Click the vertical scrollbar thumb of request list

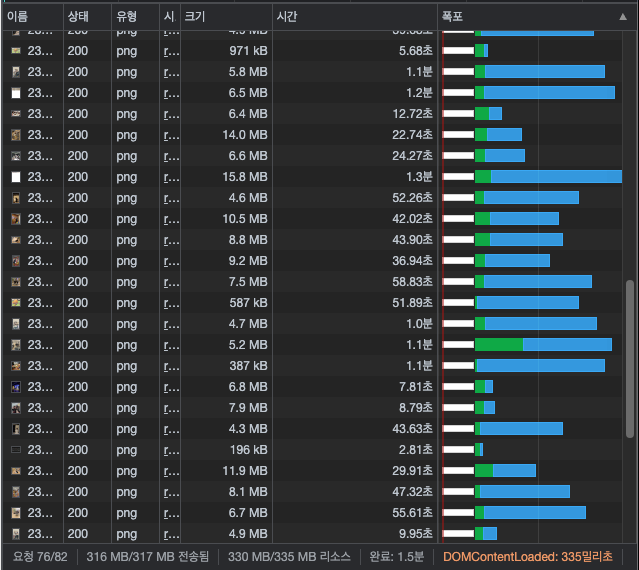click(630, 359)
